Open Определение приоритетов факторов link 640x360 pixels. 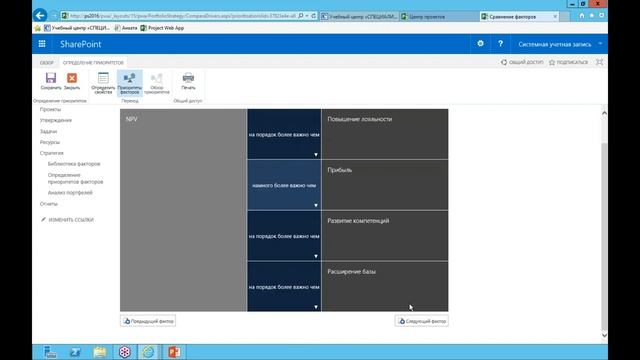pos(75,178)
